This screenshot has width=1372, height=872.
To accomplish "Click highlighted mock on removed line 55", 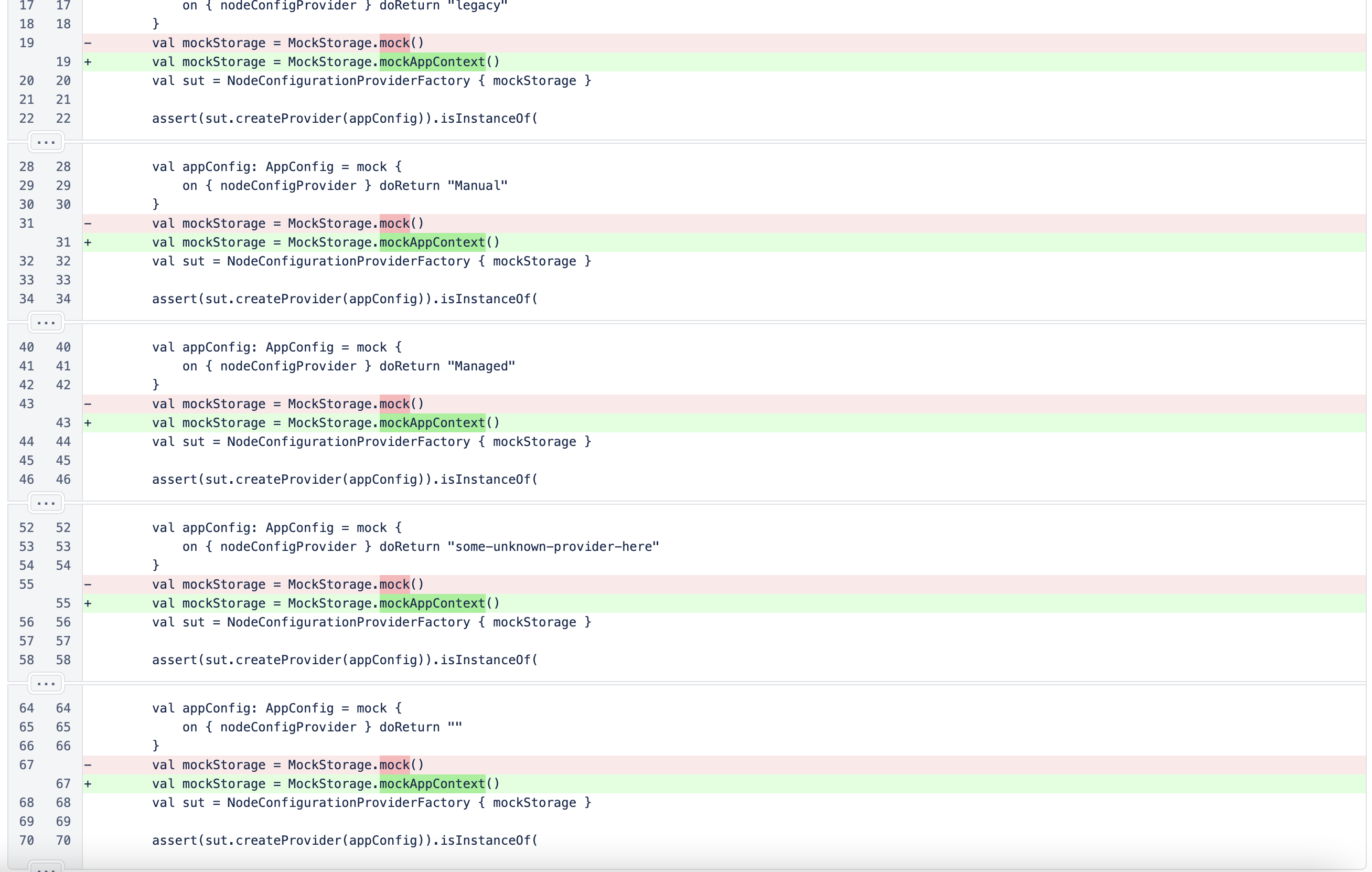I will pyautogui.click(x=394, y=584).
